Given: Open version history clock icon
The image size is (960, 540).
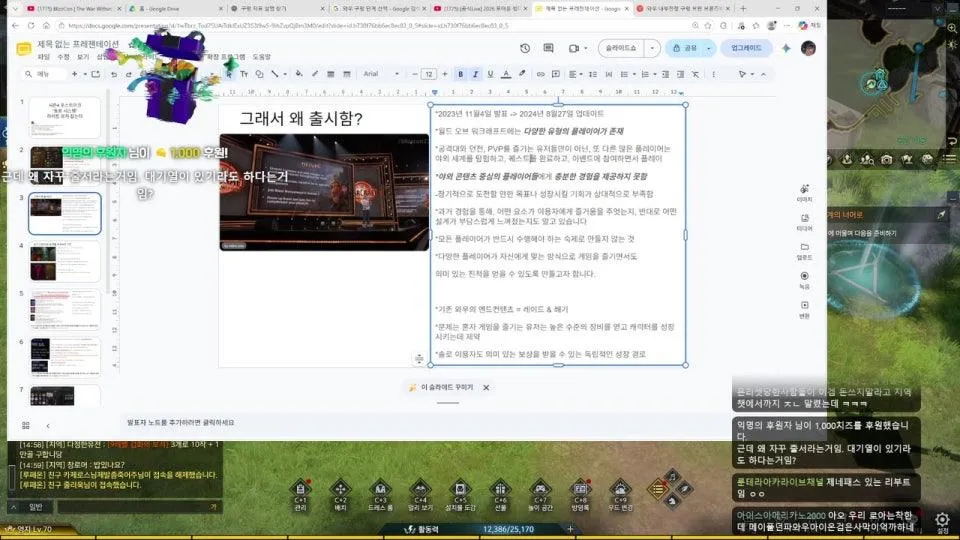Looking at the screenshot, I should pos(525,48).
